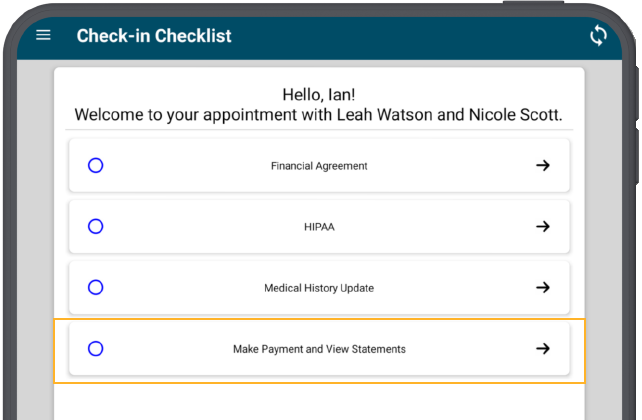Click the Make Payment row arrow
642x420 pixels.
pyautogui.click(x=543, y=348)
